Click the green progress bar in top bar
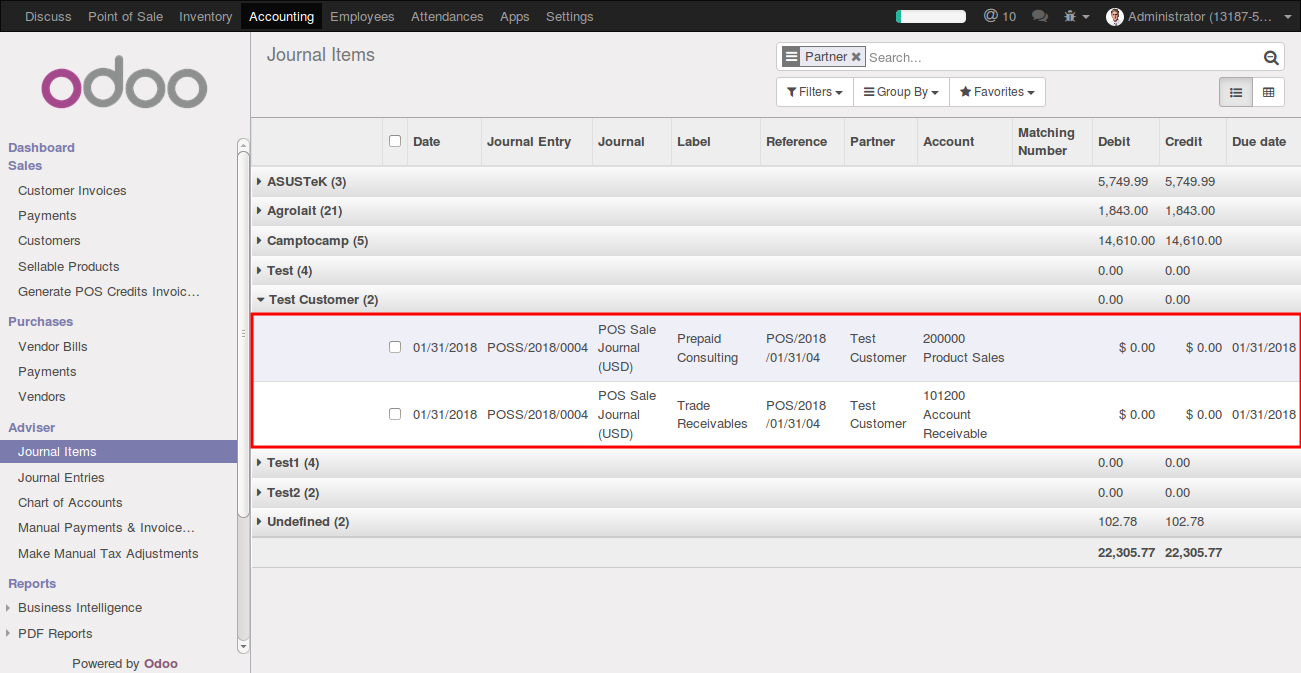Viewport: 1301px width, 673px height. click(x=930, y=16)
